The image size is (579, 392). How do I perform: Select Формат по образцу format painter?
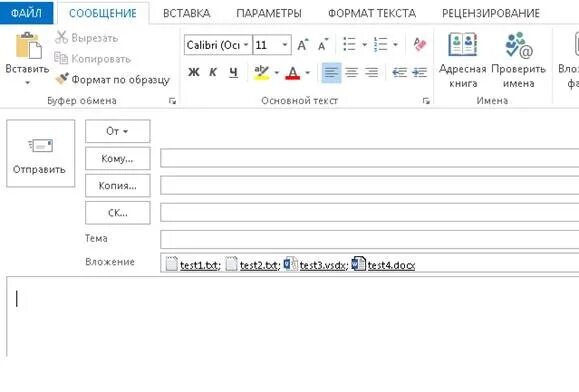coord(112,79)
